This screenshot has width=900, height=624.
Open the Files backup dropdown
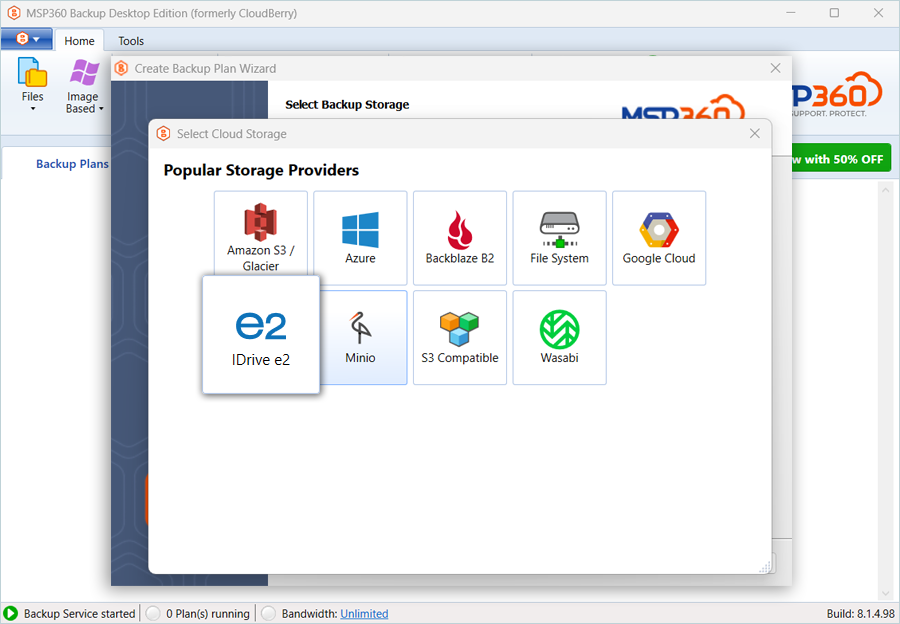tap(33, 87)
